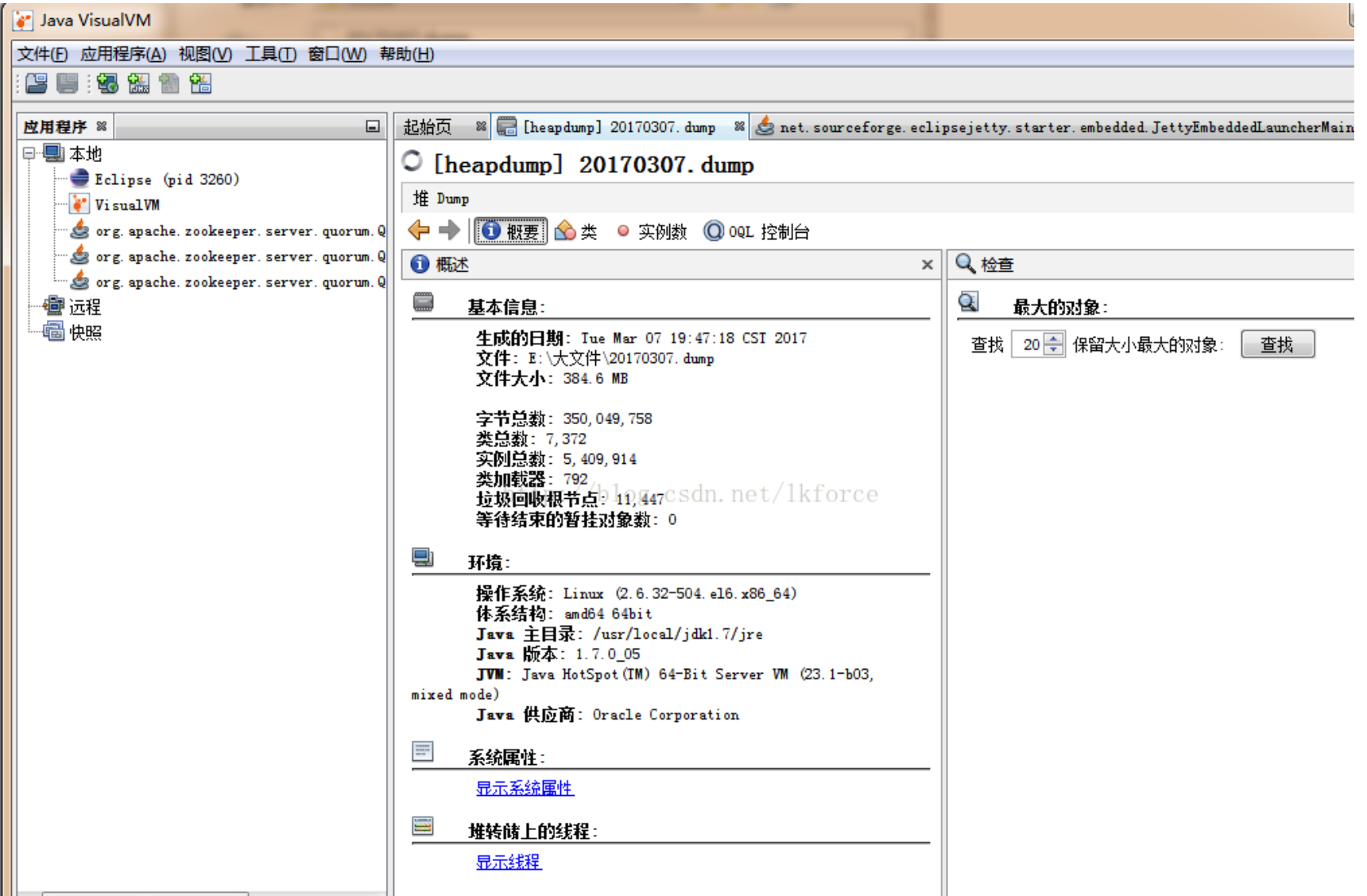
Task: Click the 基本信息 section icon
Action: (424, 302)
